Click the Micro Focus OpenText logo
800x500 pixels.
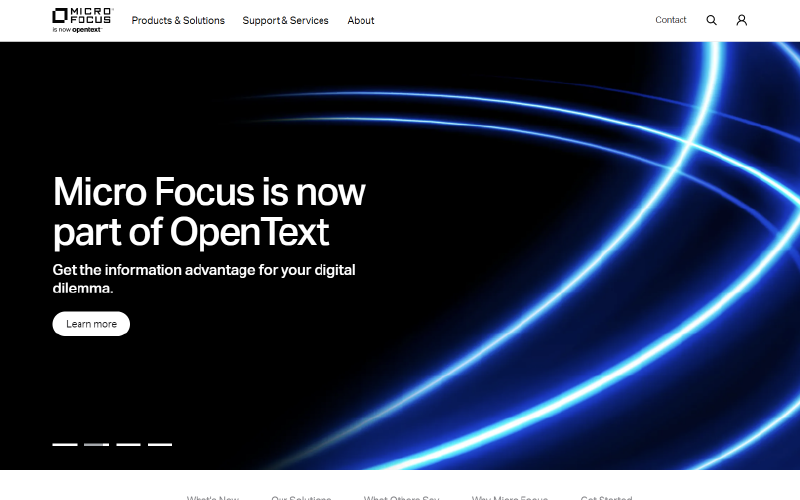83,20
